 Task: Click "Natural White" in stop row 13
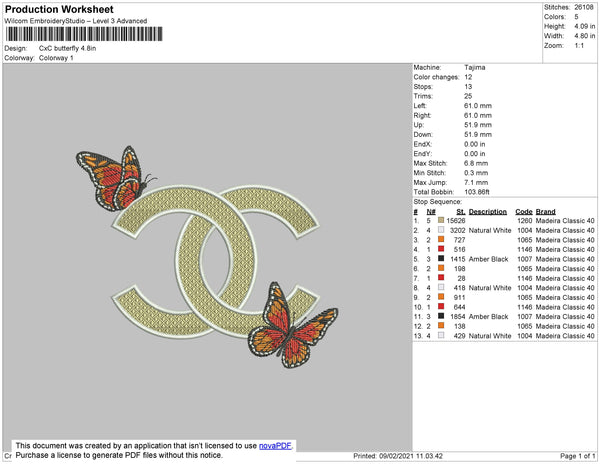click(490, 335)
